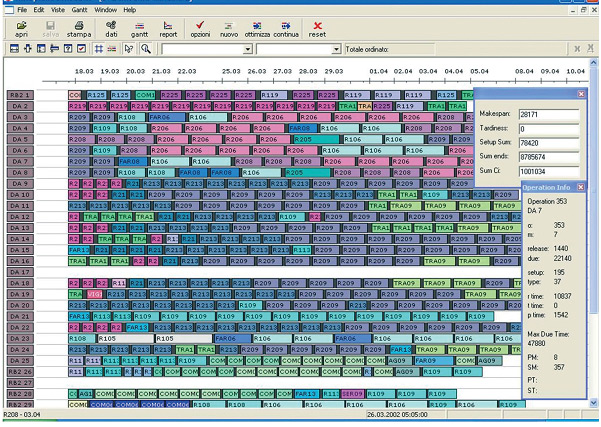Open the dati data view icon
This screenshot has width=601, height=427.
(112, 26)
